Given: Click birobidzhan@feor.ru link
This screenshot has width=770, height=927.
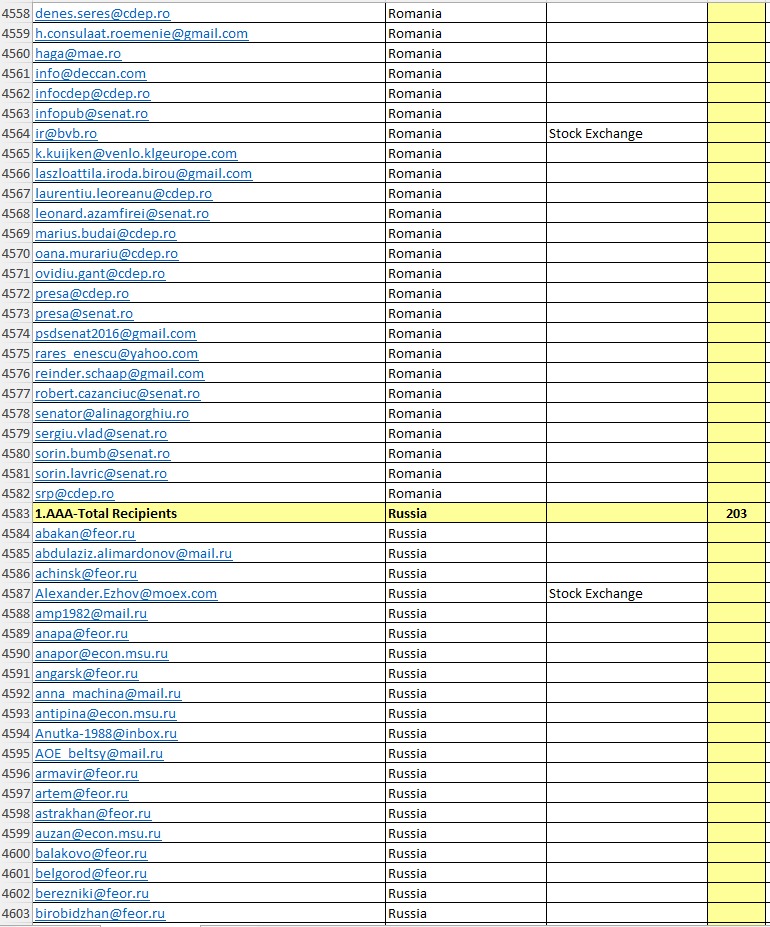Looking at the screenshot, I should click(x=100, y=915).
